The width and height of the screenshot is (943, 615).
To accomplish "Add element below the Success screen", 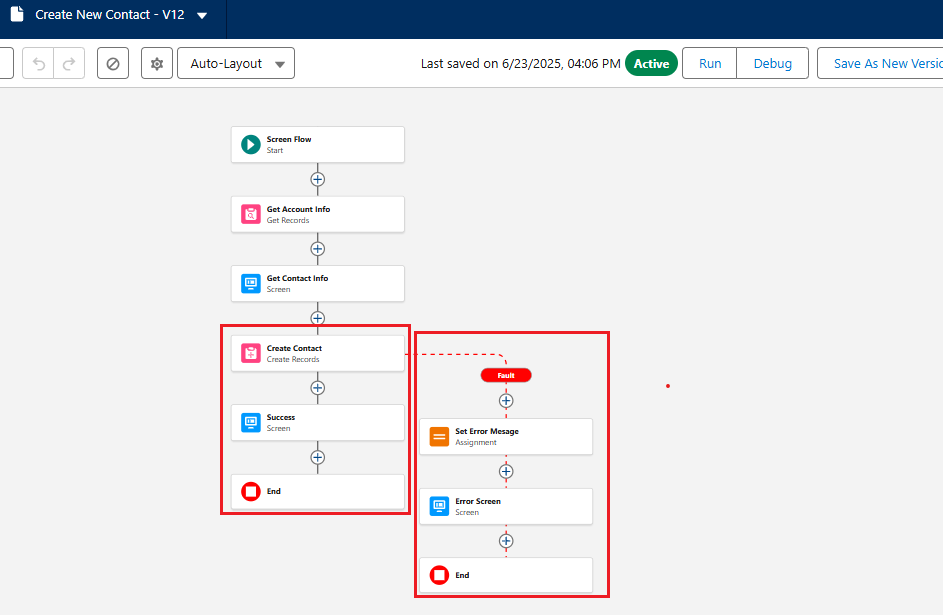I will 318,457.
